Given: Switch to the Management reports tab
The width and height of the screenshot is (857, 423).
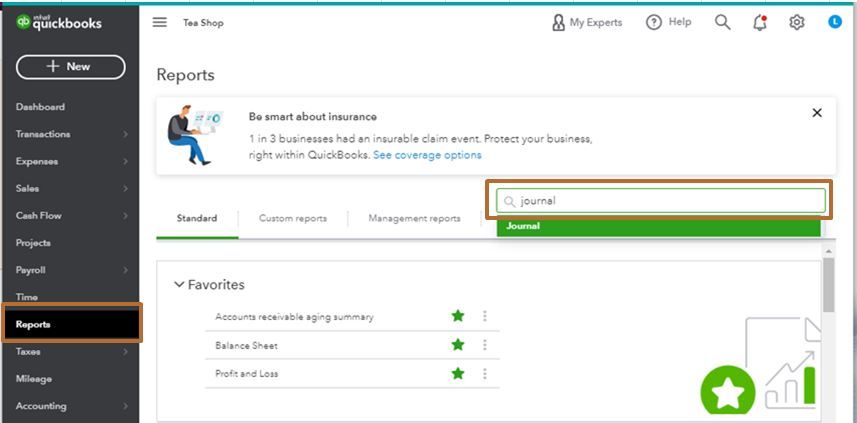Looking at the screenshot, I should click(x=414, y=218).
